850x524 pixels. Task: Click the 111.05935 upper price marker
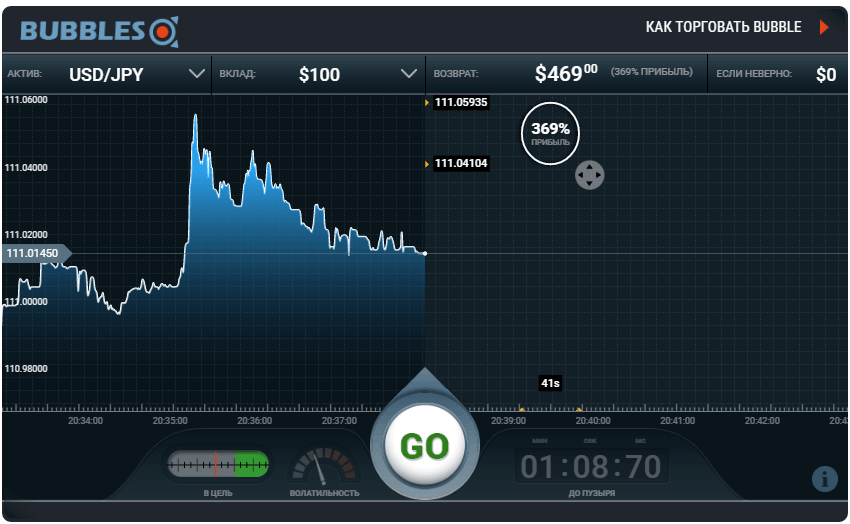(461, 102)
